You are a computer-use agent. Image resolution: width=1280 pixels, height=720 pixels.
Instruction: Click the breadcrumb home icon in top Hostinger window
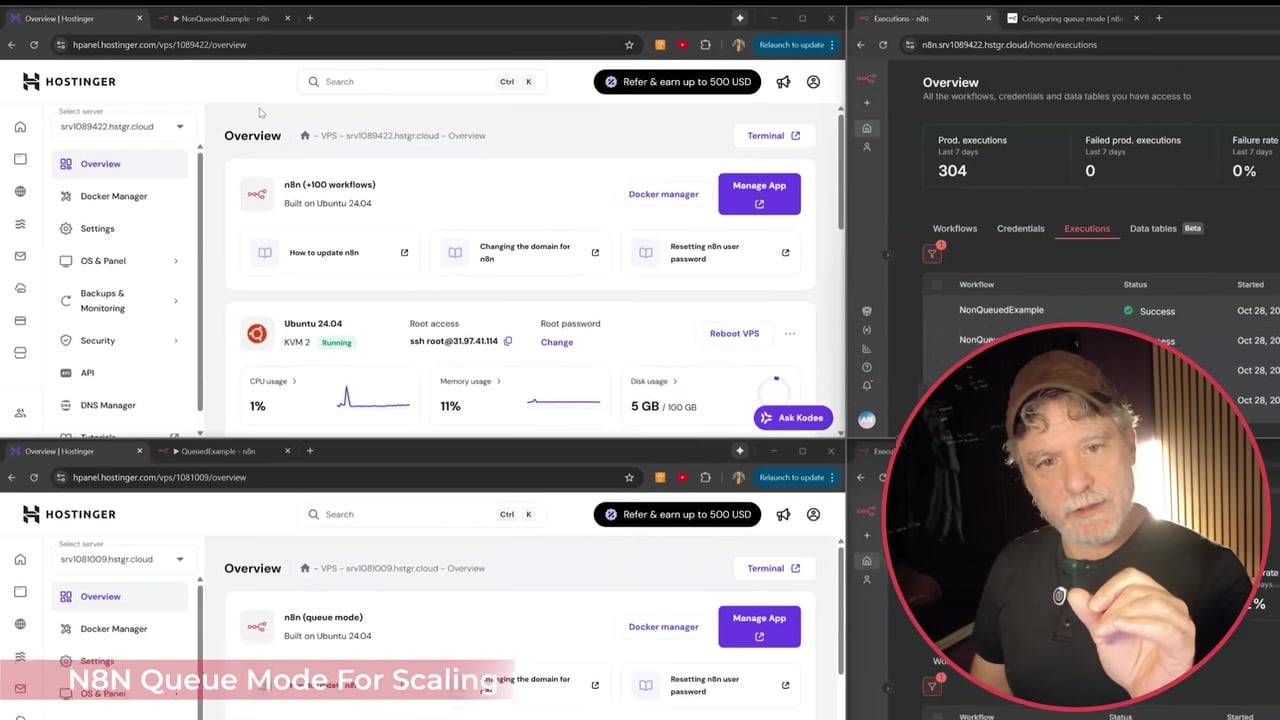305,135
